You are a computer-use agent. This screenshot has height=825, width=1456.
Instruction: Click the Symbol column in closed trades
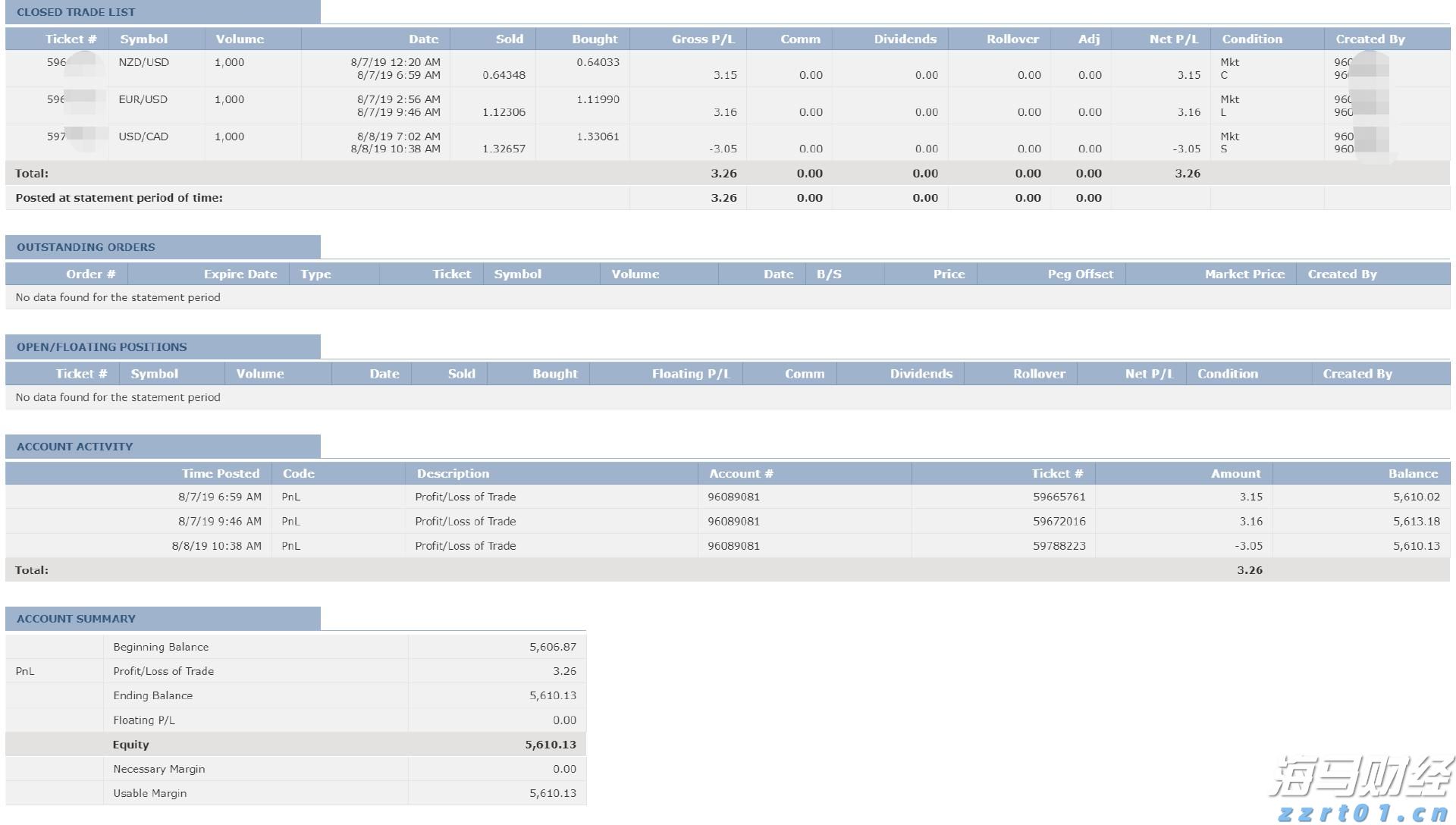[143, 39]
